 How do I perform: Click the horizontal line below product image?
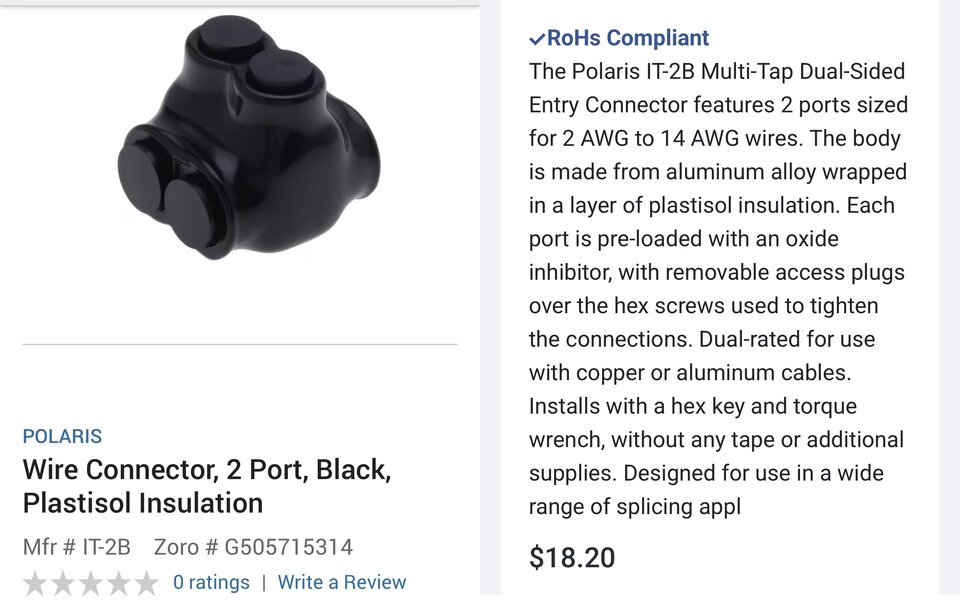(x=240, y=344)
